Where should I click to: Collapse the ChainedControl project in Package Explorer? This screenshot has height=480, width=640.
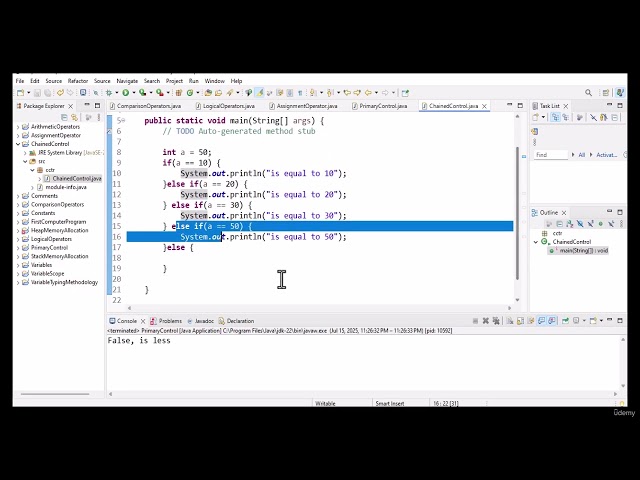pos(18,144)
